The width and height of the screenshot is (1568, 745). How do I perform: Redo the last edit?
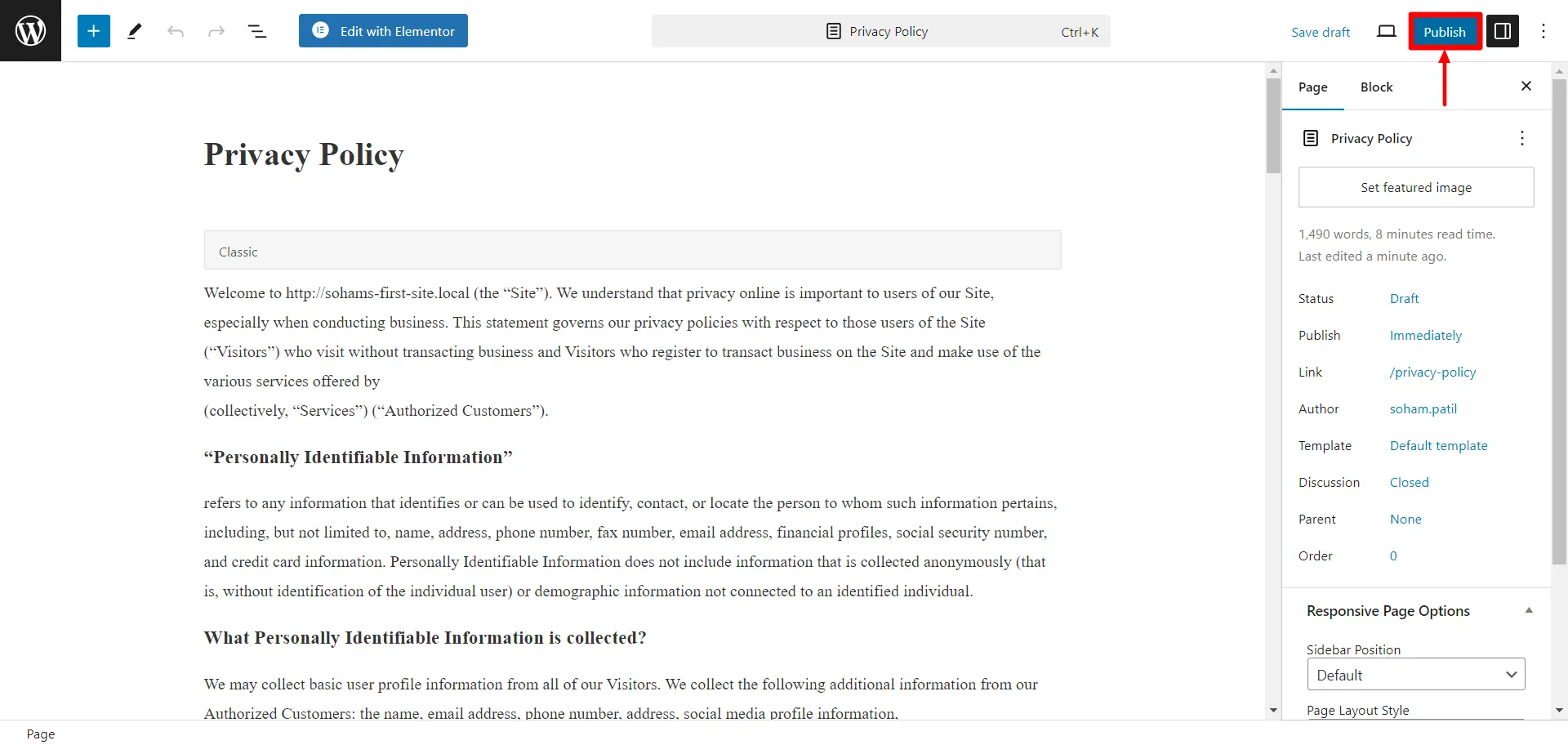coord(216,30)
